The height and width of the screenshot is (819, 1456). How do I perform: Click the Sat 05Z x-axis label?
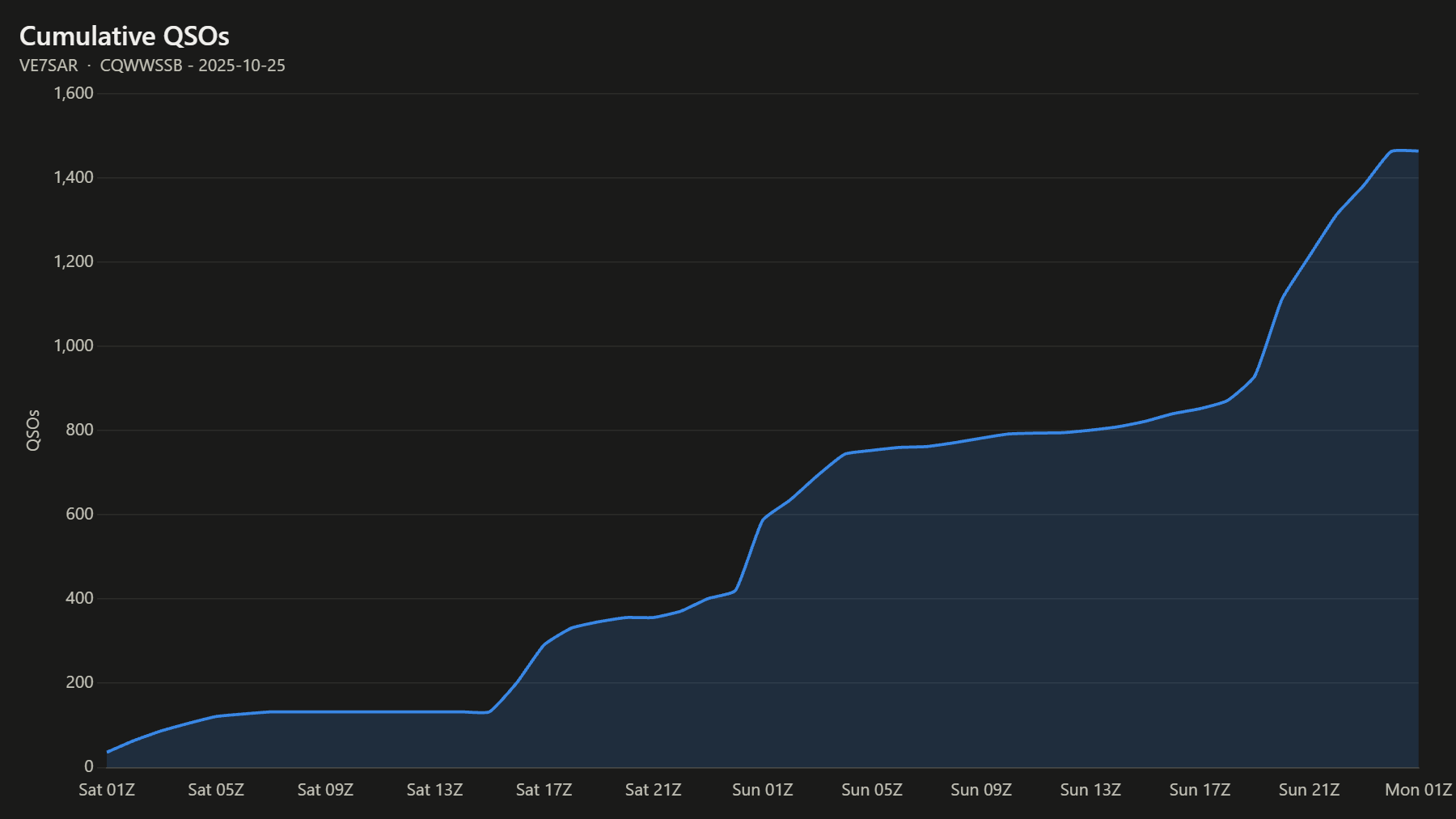216,790
